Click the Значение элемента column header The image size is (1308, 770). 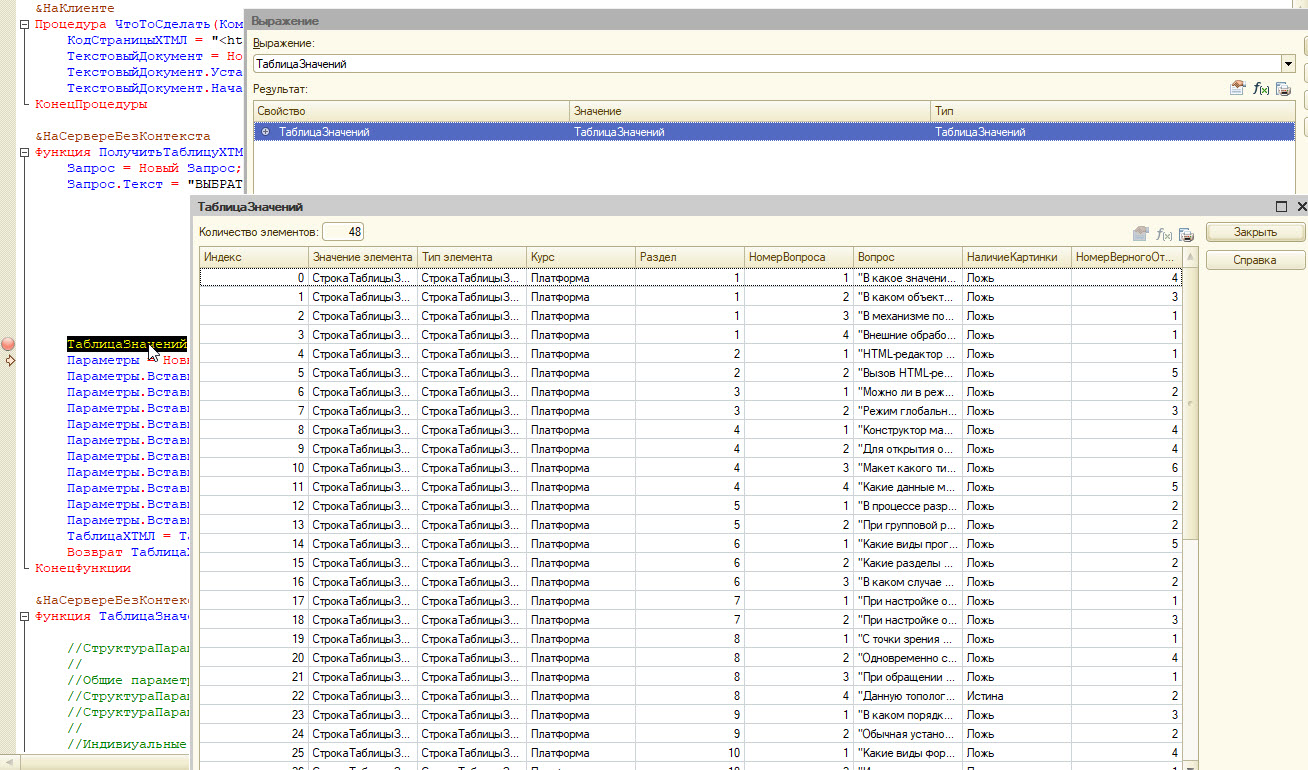(363, 257)
